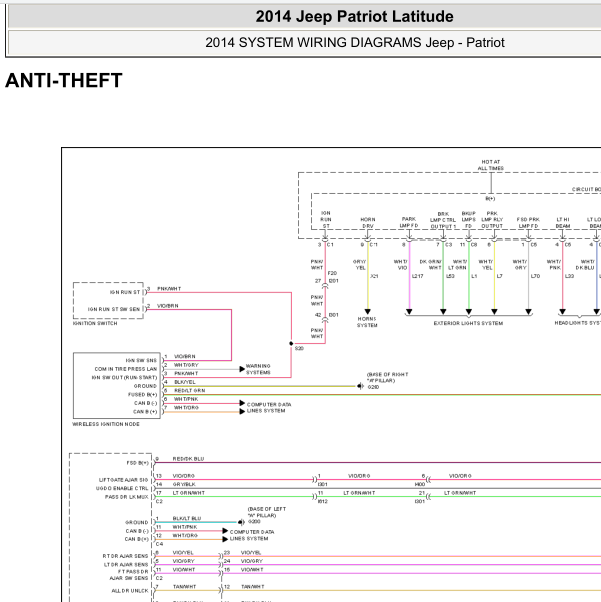Click the 'RED/LT GRN' wire label

(190, 390)
